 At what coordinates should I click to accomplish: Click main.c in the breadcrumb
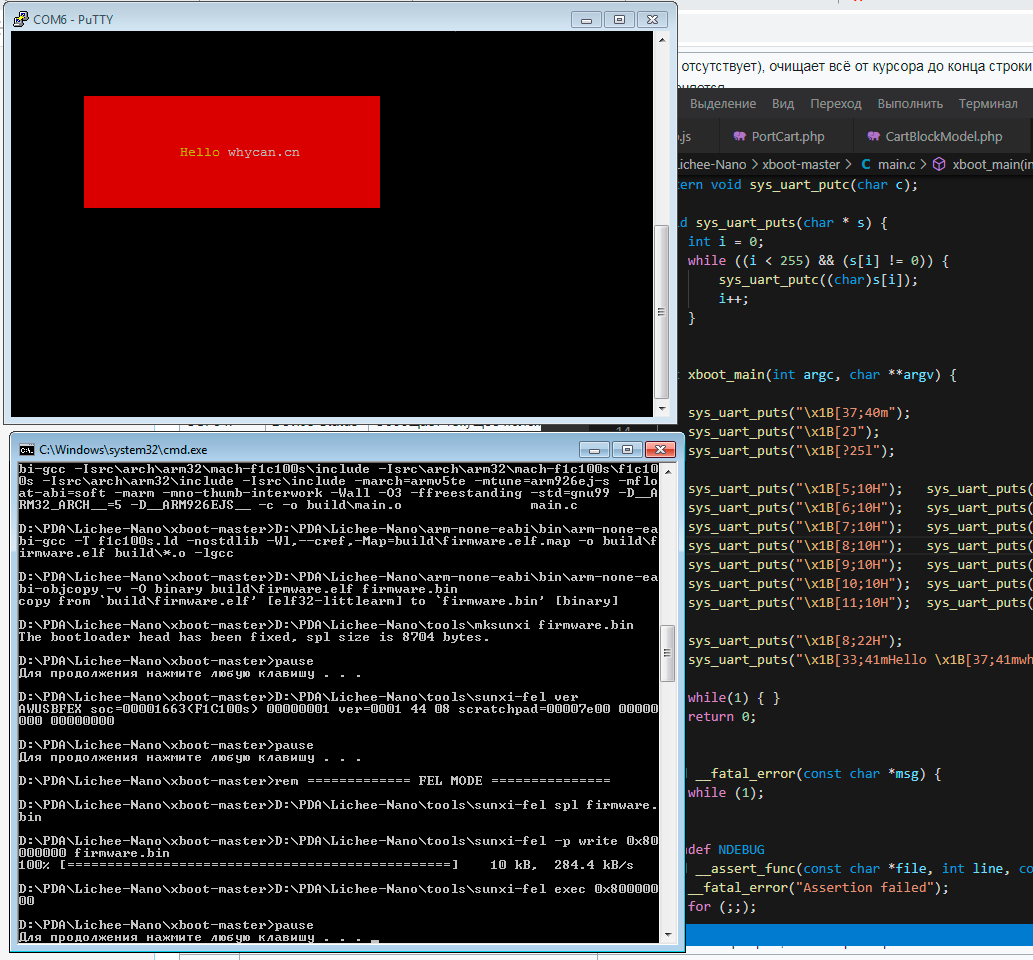[x=897, y=164]
